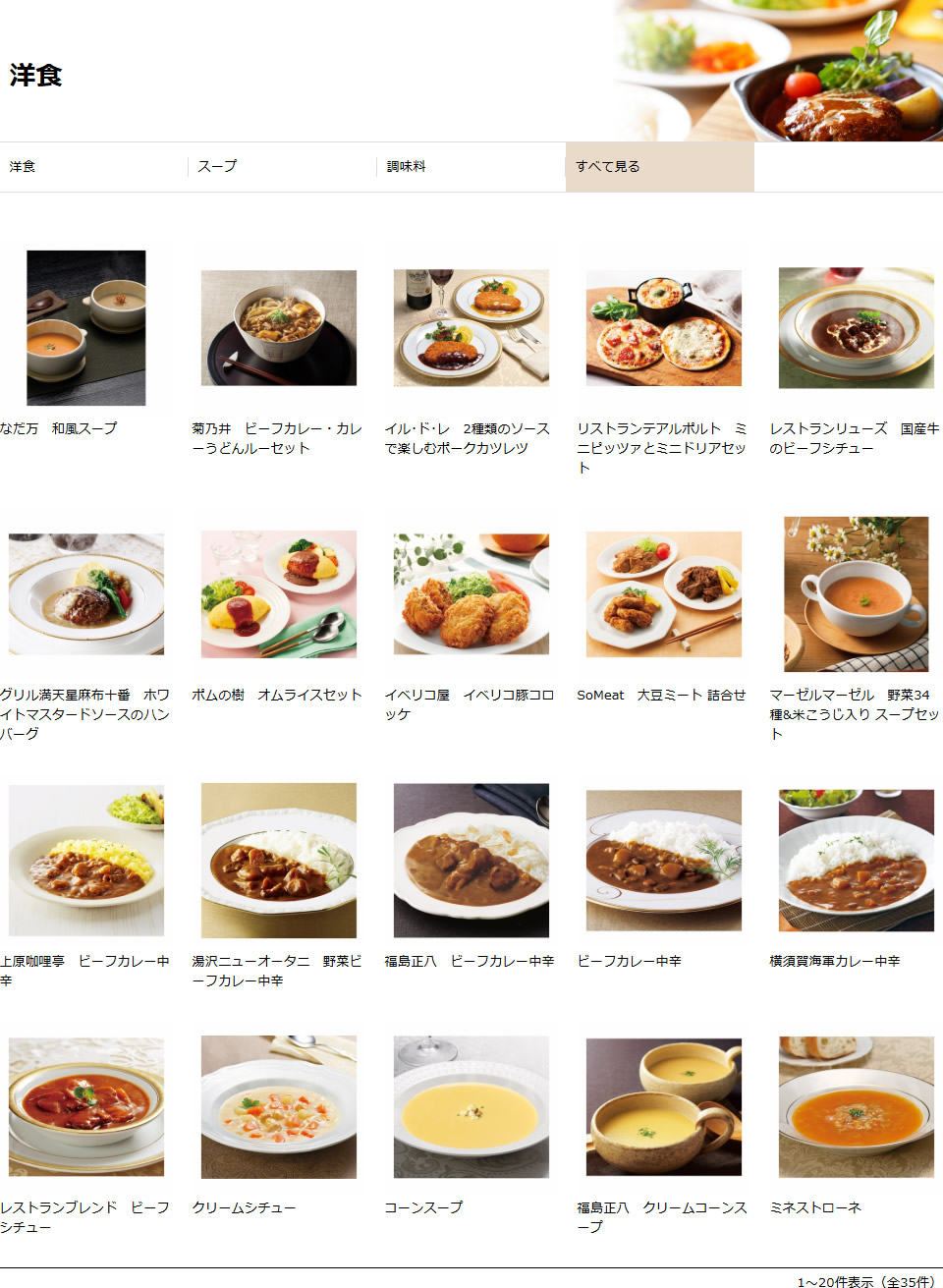The image size is (943, 1288).
Task: Select the イベリコ豚コロッケ product photo
Action: 471,594
